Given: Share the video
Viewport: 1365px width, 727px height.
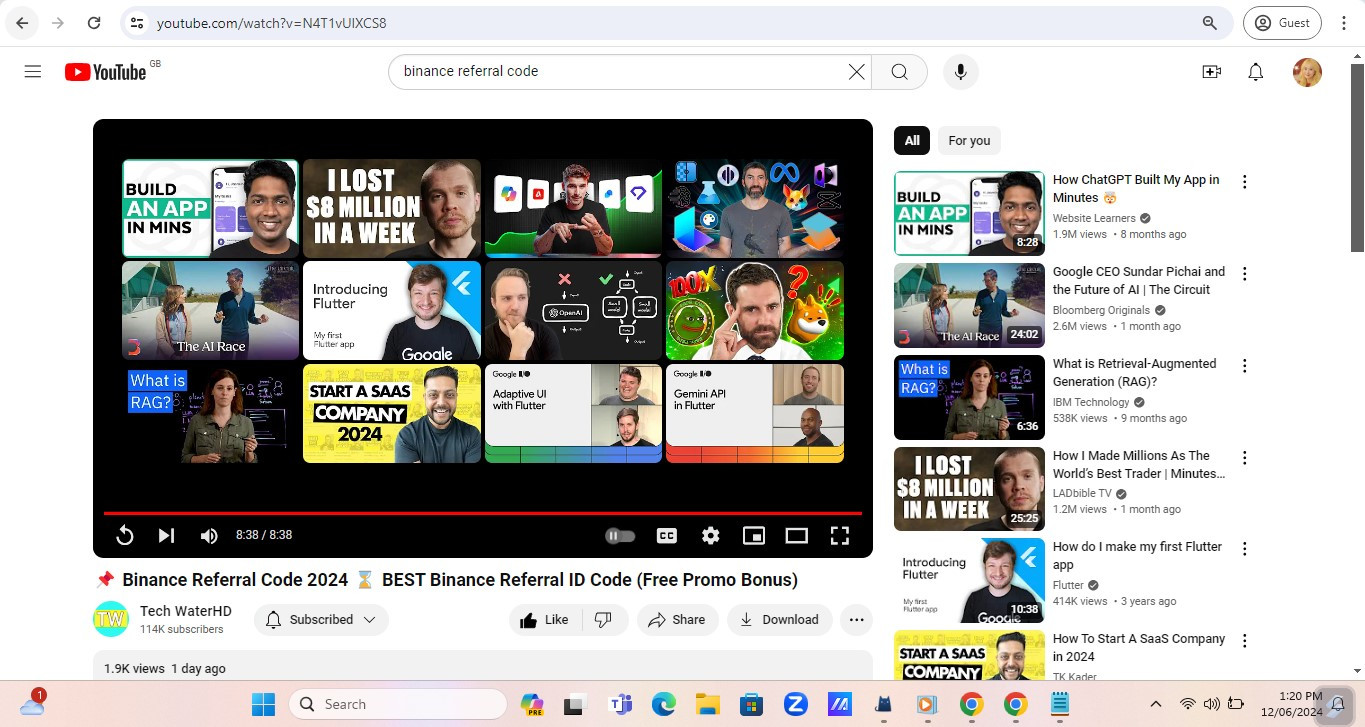Looking at the screenshot, I should 677,620.
